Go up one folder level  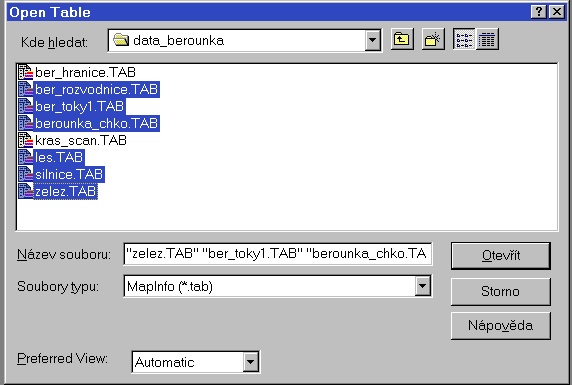point(402,39)
